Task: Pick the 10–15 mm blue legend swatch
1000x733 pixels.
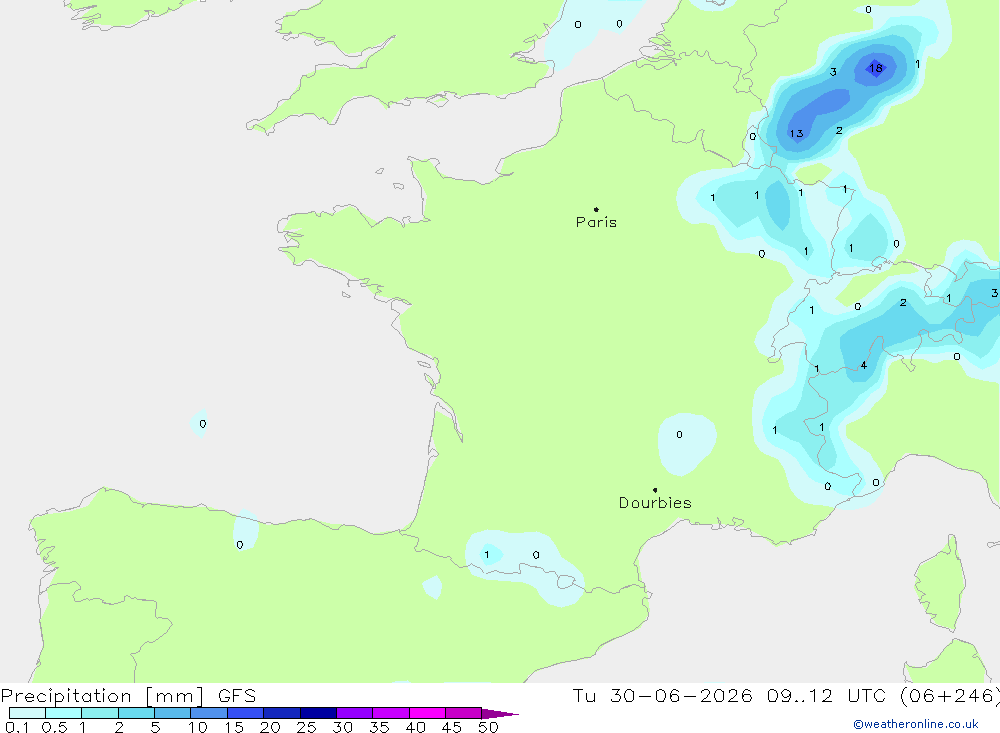Action: [209, 713]
